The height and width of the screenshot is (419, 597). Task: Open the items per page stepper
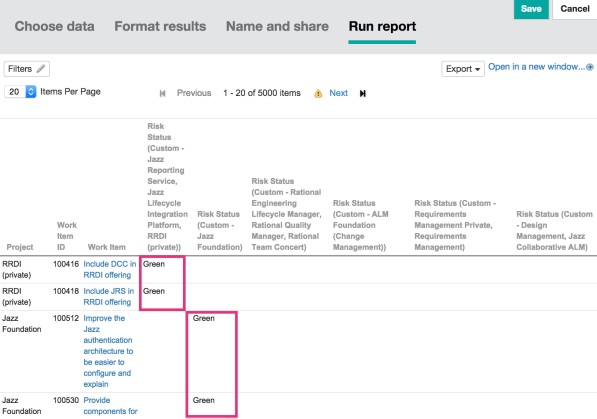[31, 92]
